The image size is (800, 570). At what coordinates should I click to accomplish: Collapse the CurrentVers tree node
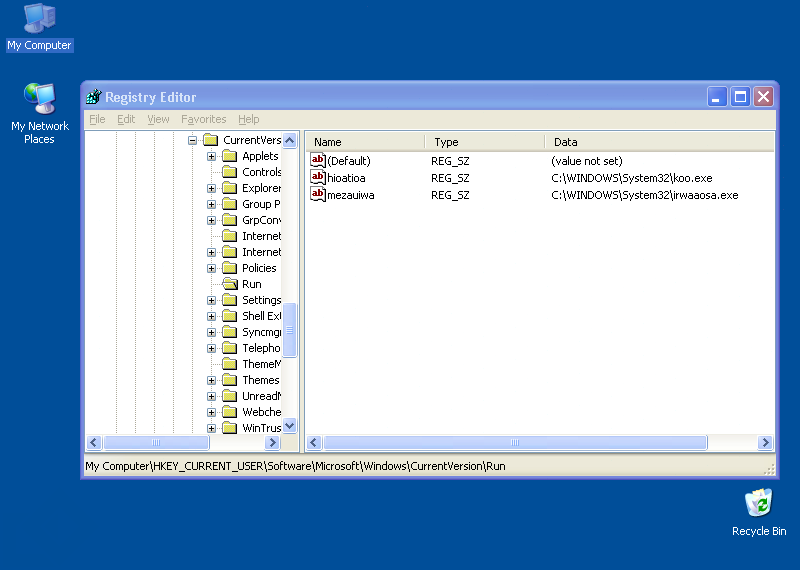[x=192, y=140]
